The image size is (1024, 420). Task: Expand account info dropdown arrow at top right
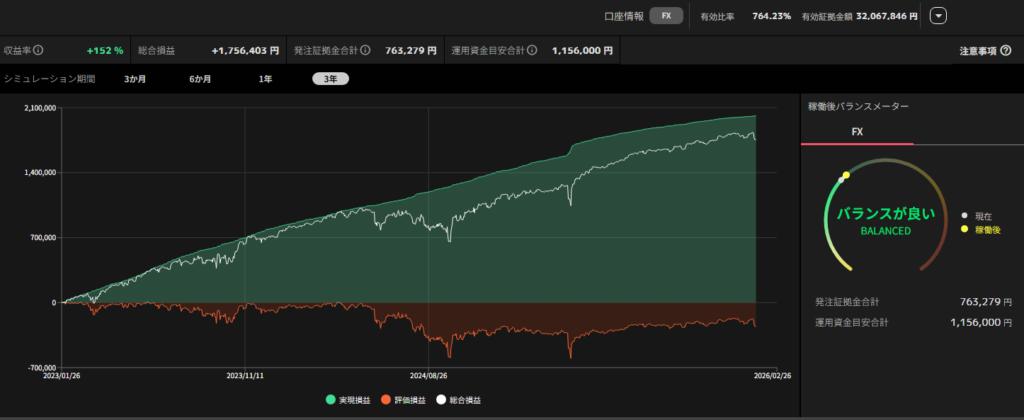pos(937,15)
